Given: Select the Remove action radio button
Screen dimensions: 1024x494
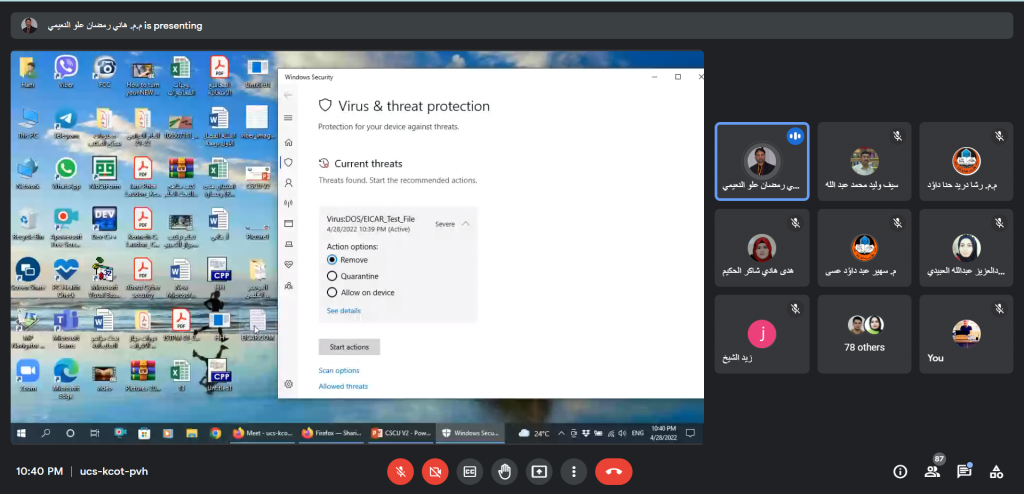Looking at the screenshot, I should pos(333,259).
